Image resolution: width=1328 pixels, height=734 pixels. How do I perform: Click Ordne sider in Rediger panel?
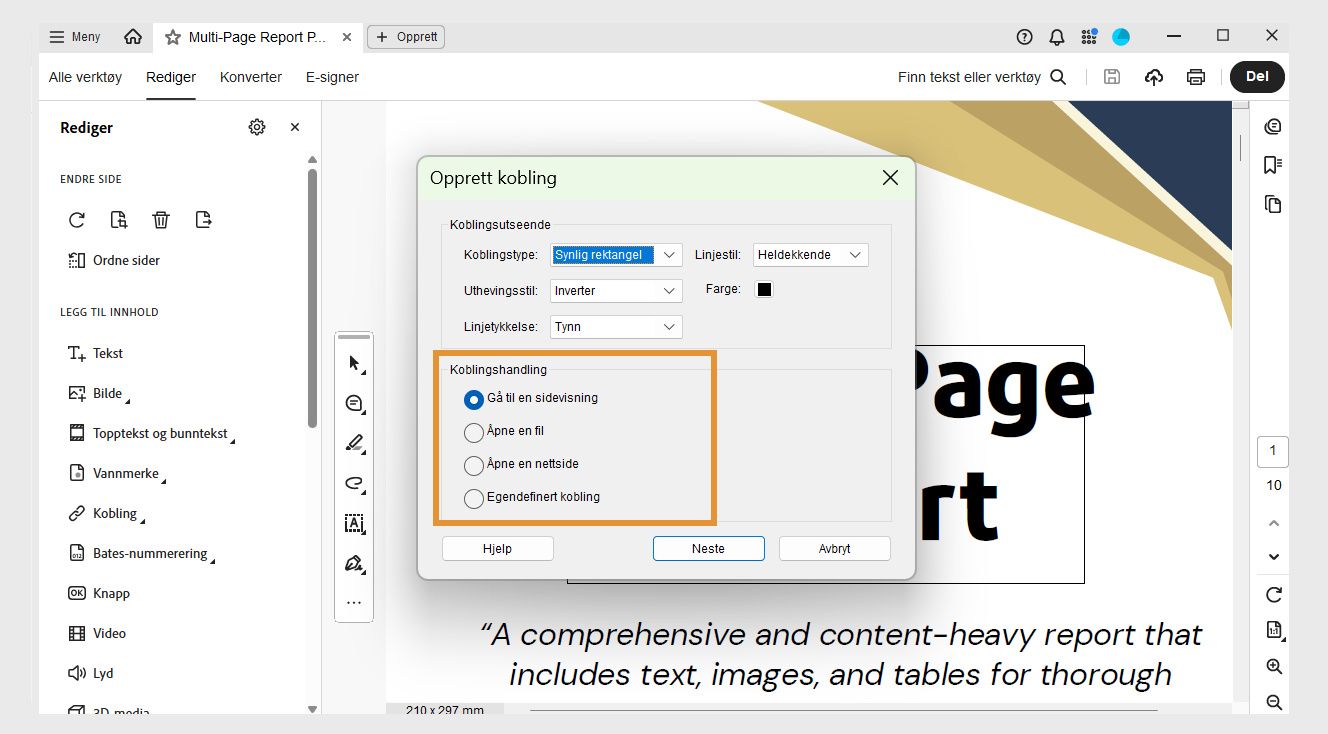pyautogui.click(x=114, y=260)
